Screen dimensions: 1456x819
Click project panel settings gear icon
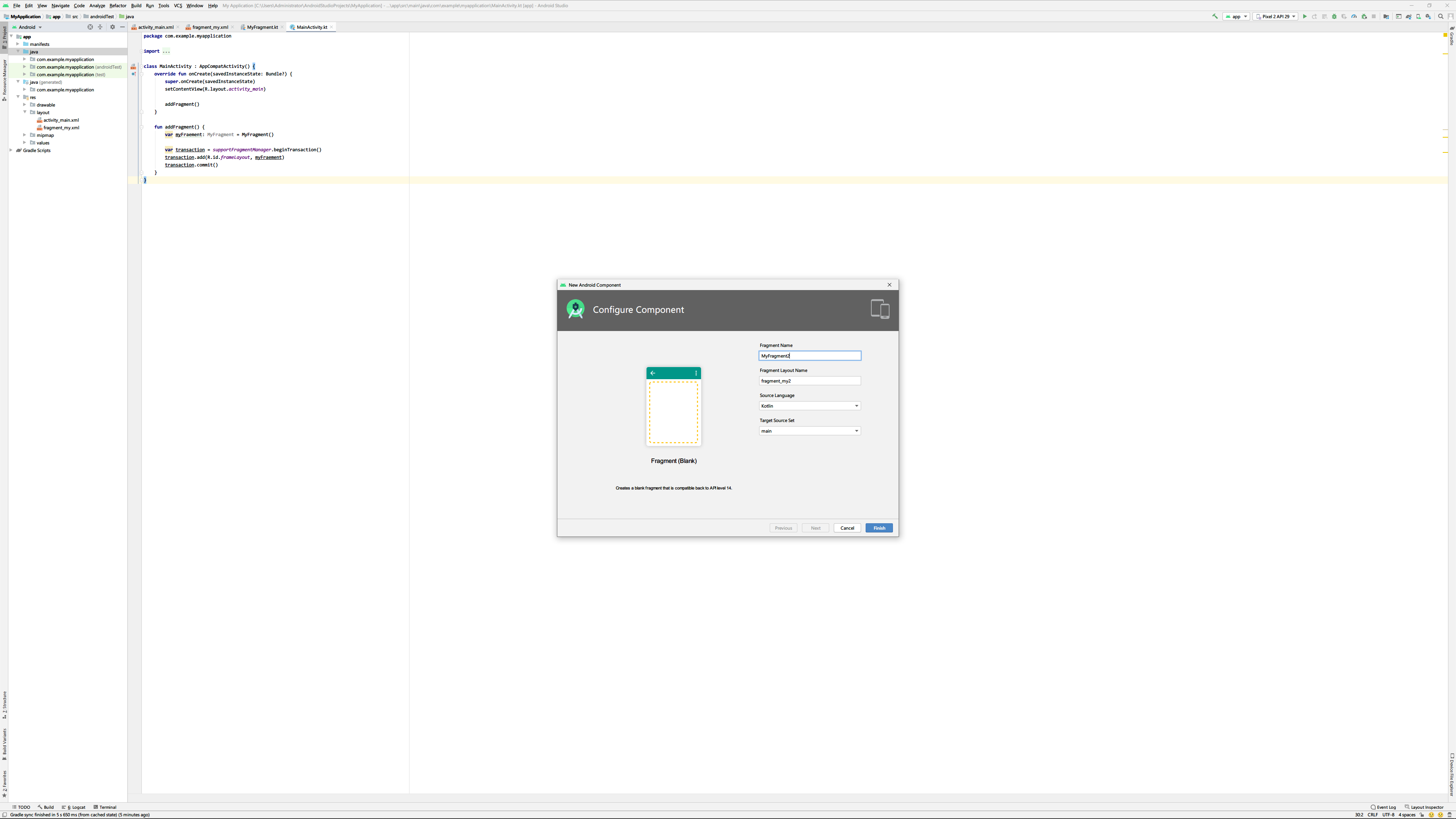tap(112, 27)
